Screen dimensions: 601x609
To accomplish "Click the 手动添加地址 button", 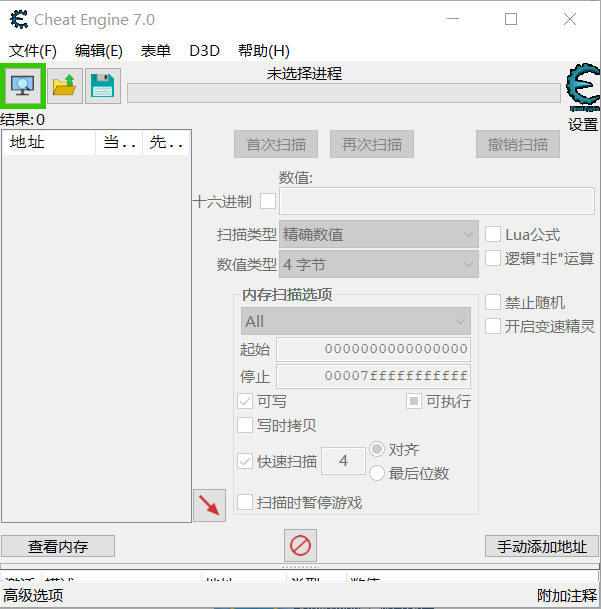I will [x=542, y=546].
